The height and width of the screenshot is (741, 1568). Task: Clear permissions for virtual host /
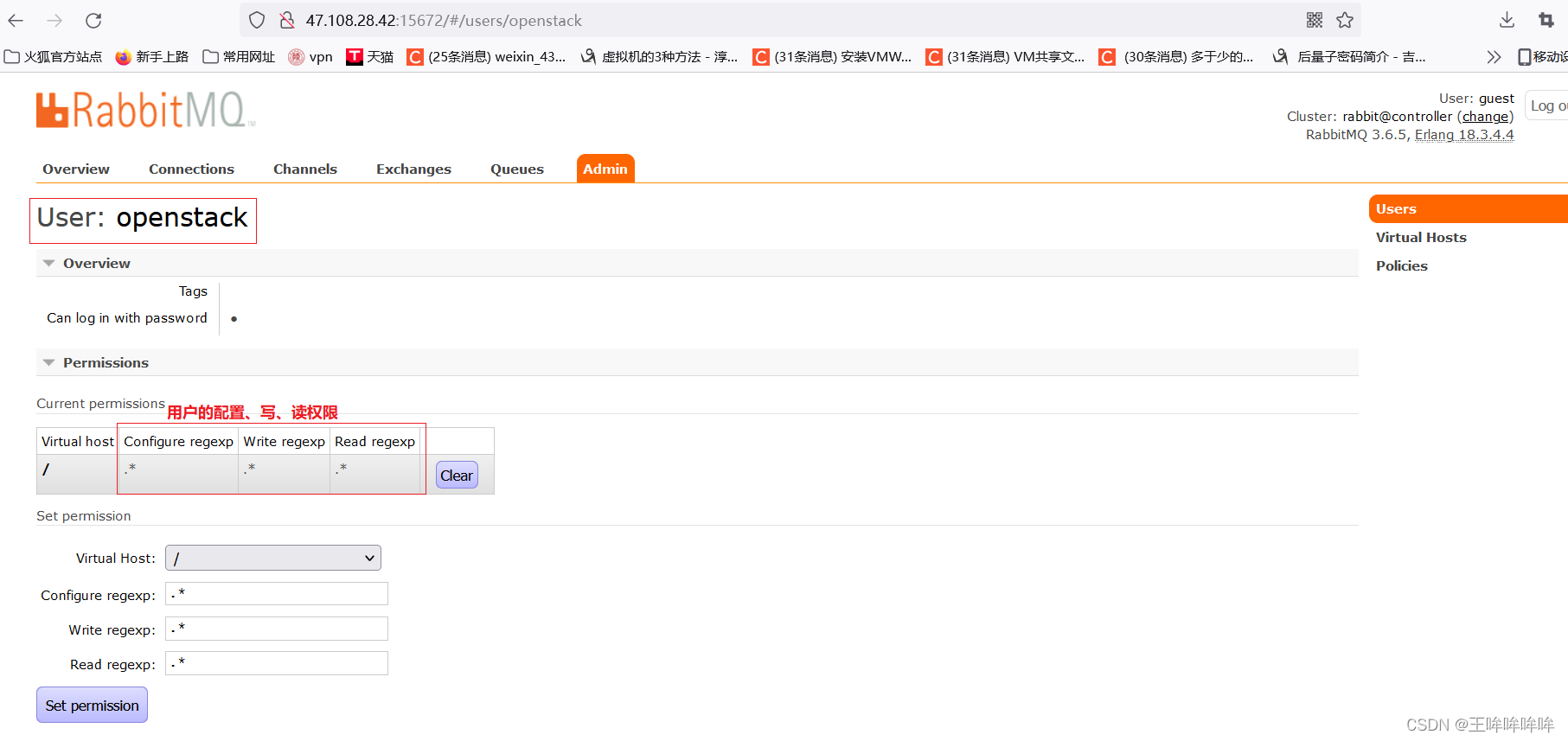(x=457, y=476)
